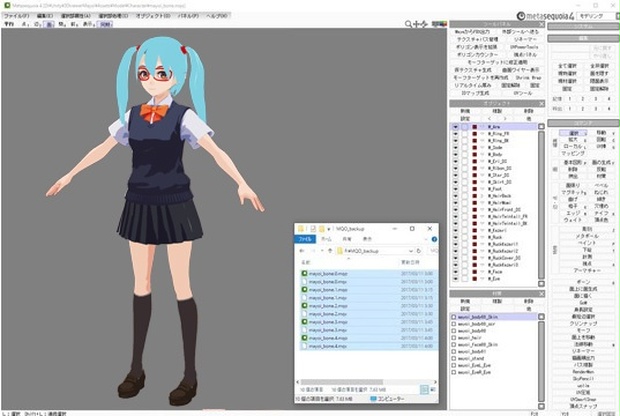Open the ヘルプ(H) menu
The height and width of the screenshot is (416, 620).
[217, 16]
